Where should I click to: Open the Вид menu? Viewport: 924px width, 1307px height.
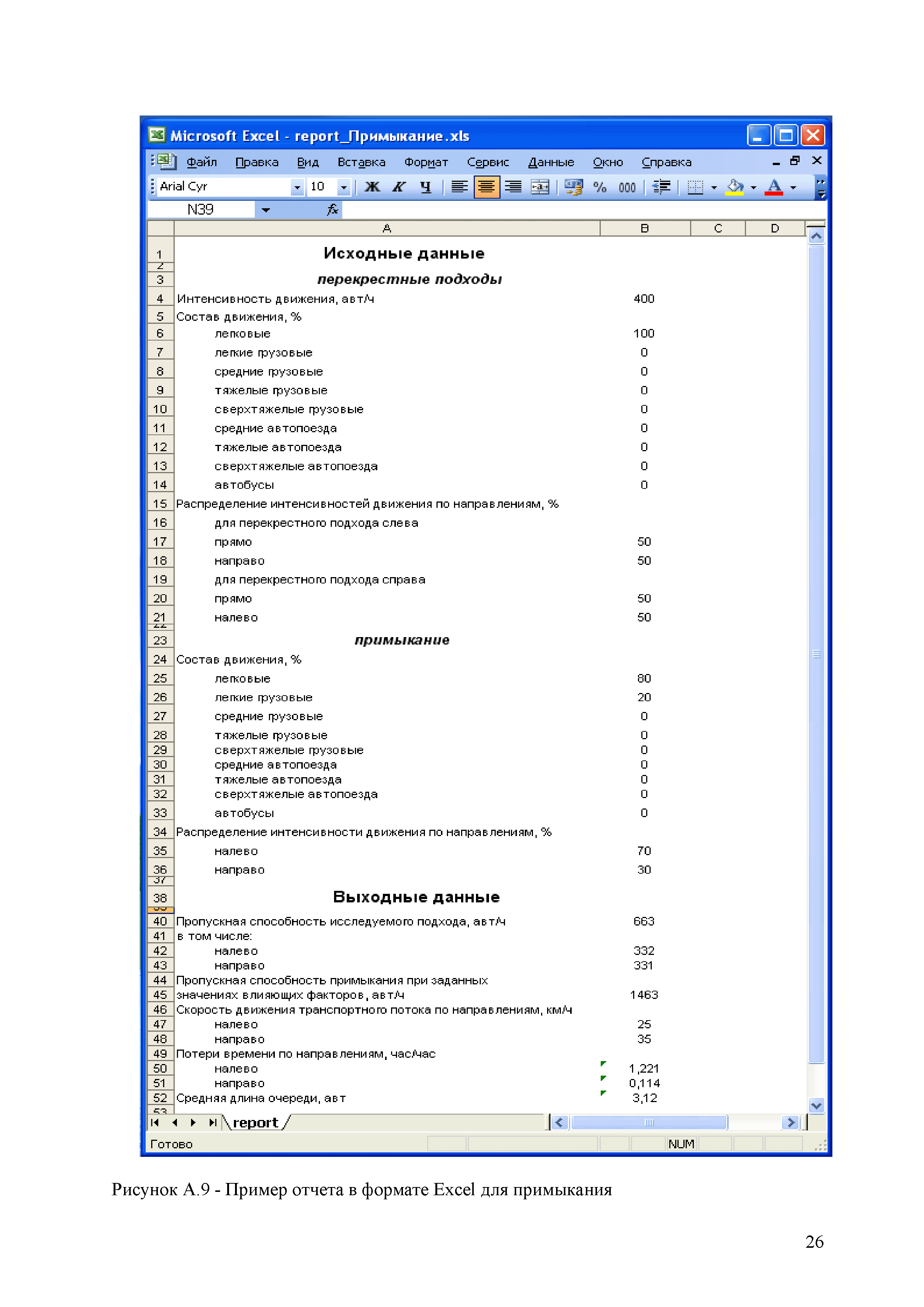tap(308, 162)
